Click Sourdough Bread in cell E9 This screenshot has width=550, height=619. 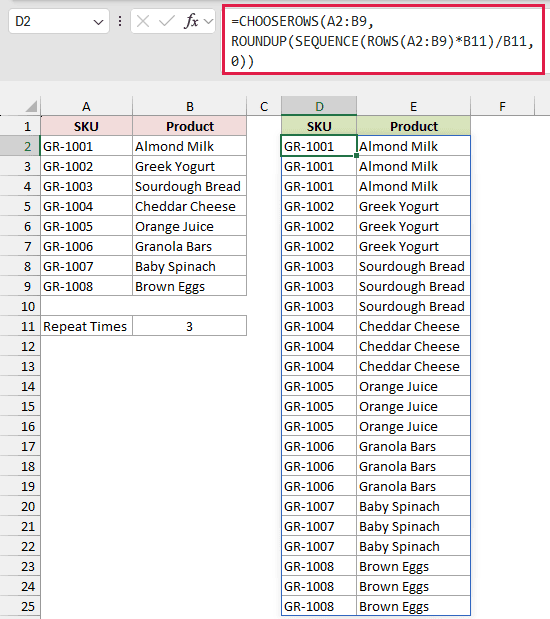click(413, 287)
